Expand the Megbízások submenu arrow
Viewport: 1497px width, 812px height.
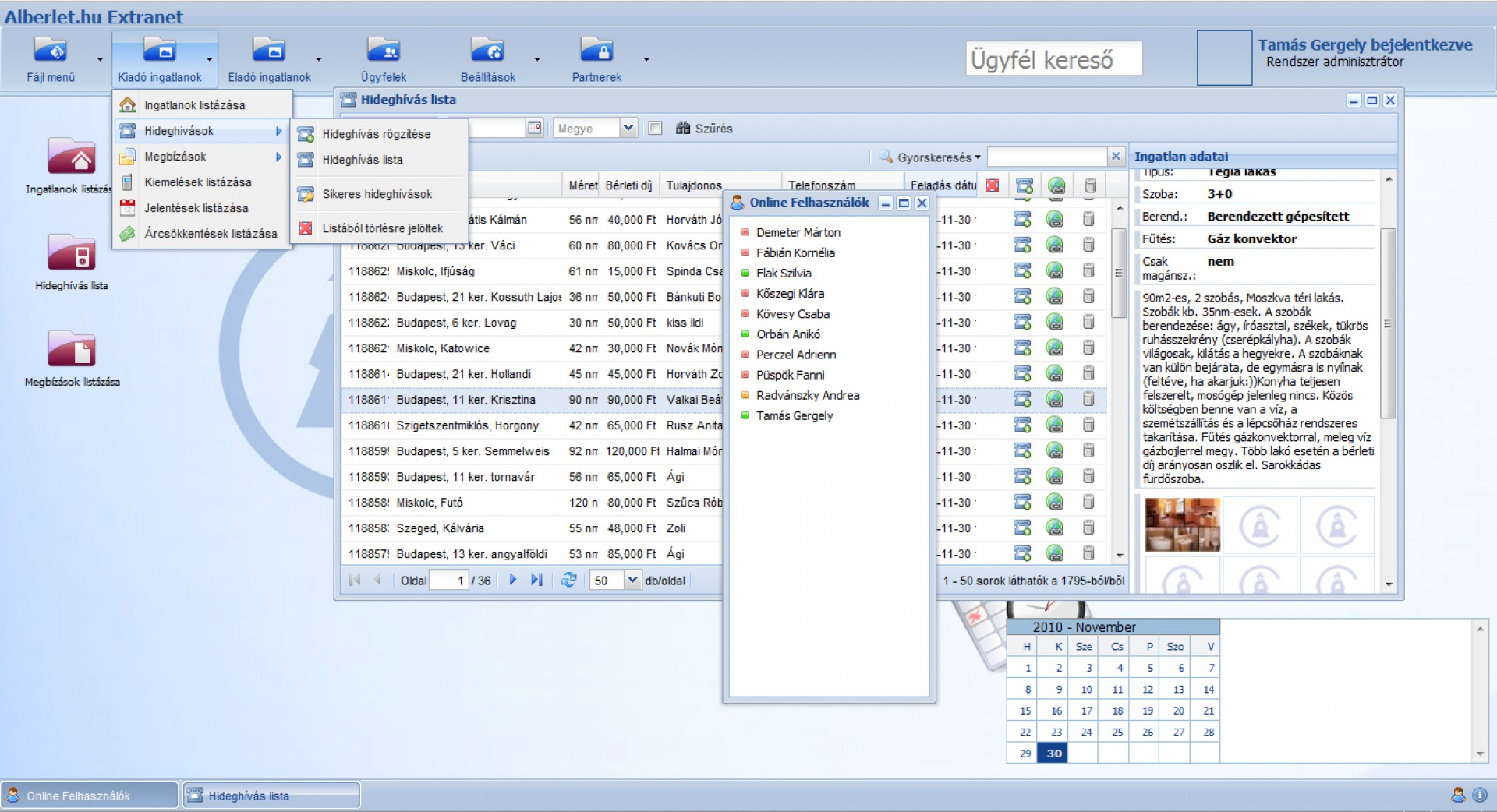278,157
